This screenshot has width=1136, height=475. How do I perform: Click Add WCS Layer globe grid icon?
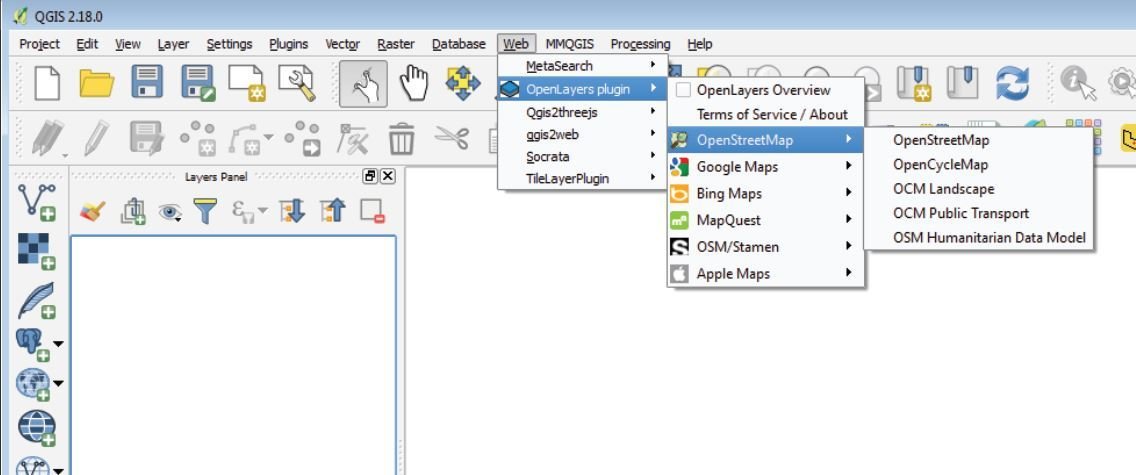tap(36, 427)
